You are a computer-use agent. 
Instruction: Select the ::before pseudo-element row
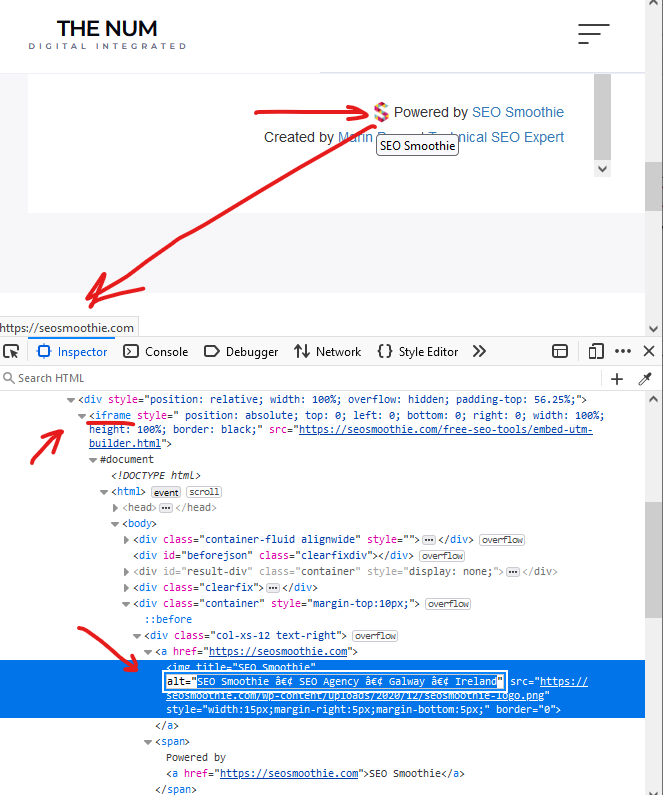click(x=168, y=620)
